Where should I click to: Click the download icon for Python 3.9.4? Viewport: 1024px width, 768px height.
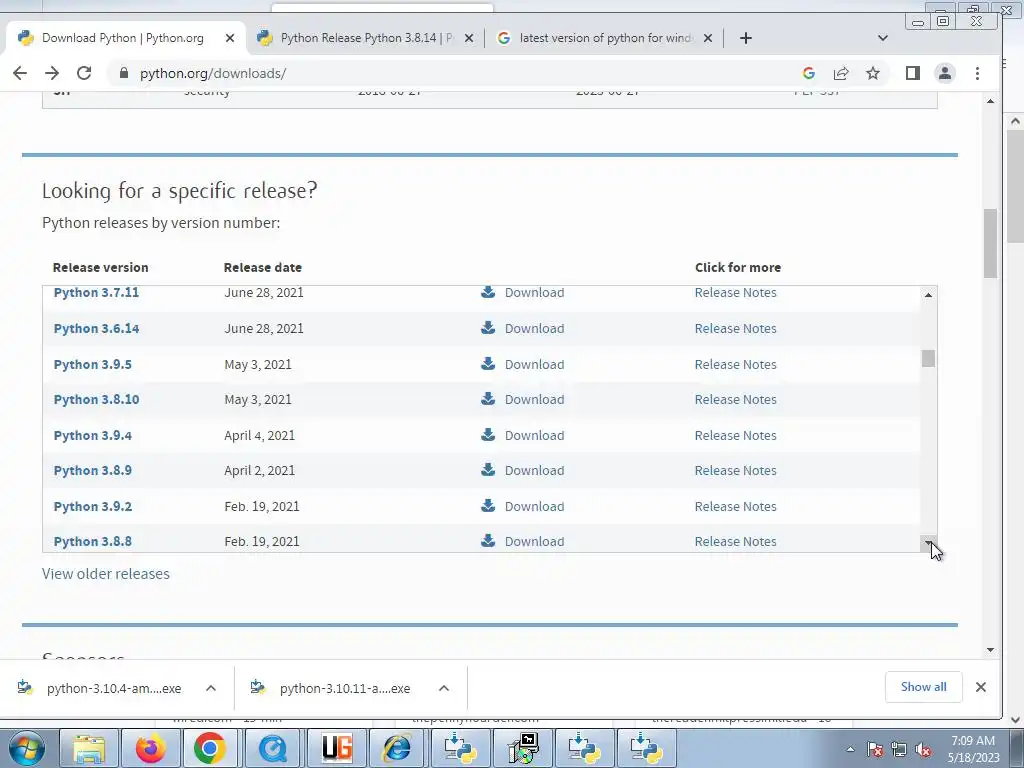[x=488, y=434]
